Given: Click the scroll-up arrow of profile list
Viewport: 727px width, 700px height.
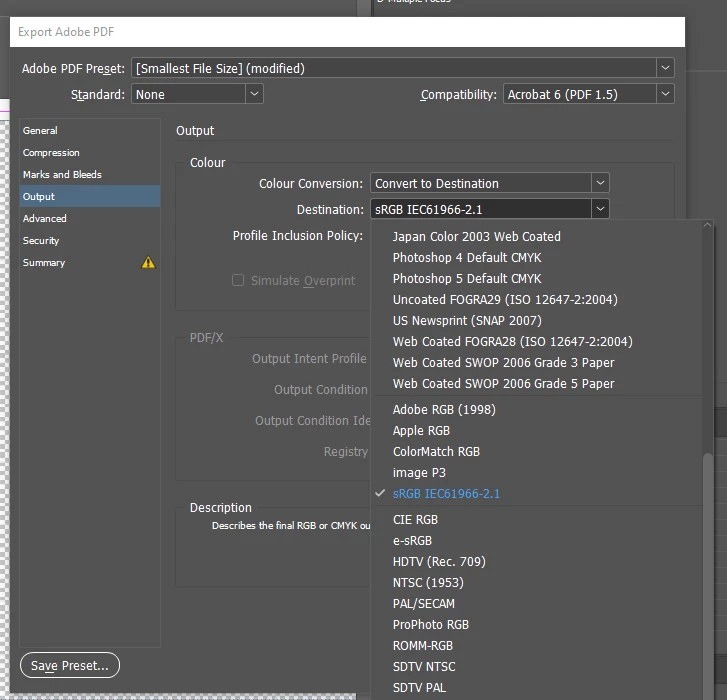Looking at the screenshot, I should (707, 225).
